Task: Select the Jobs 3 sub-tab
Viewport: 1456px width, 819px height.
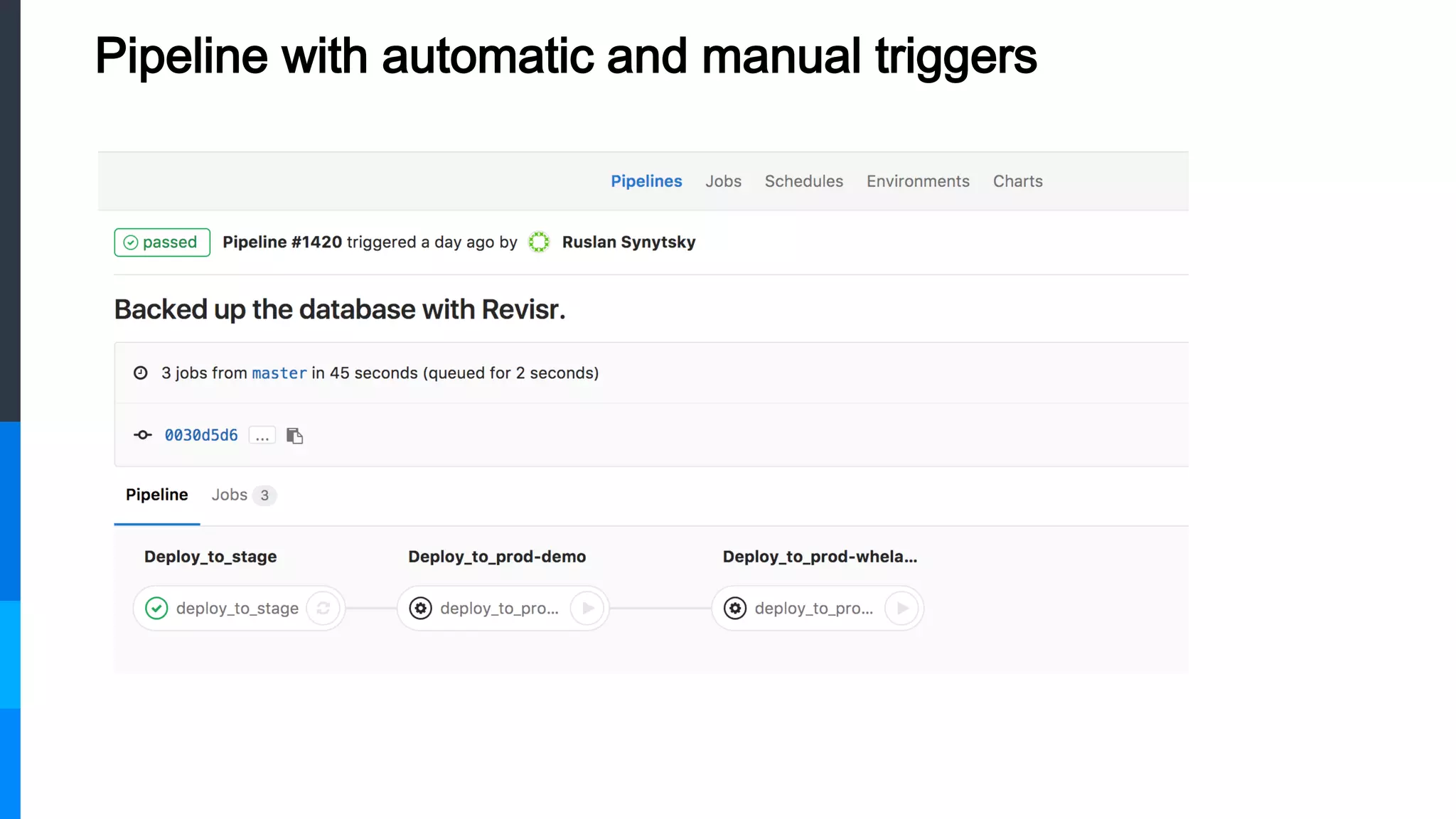Action: point(242,495)
